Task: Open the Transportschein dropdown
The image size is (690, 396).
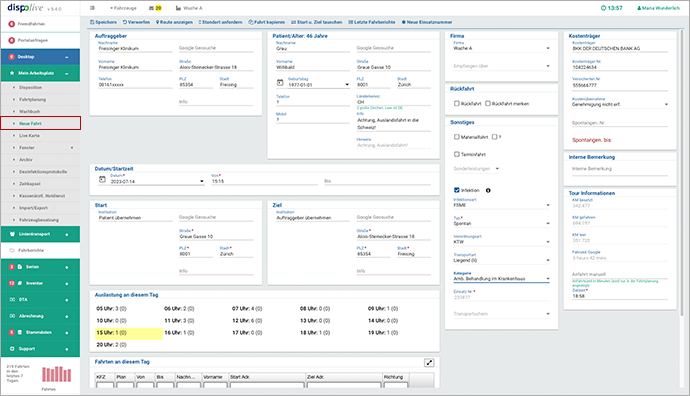Action: (502, 314)
